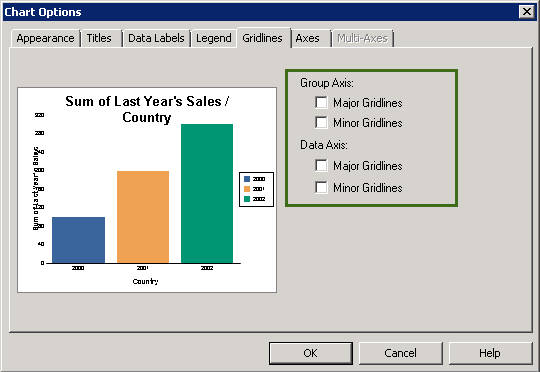Click the Cancel button

tap(401, 353)
